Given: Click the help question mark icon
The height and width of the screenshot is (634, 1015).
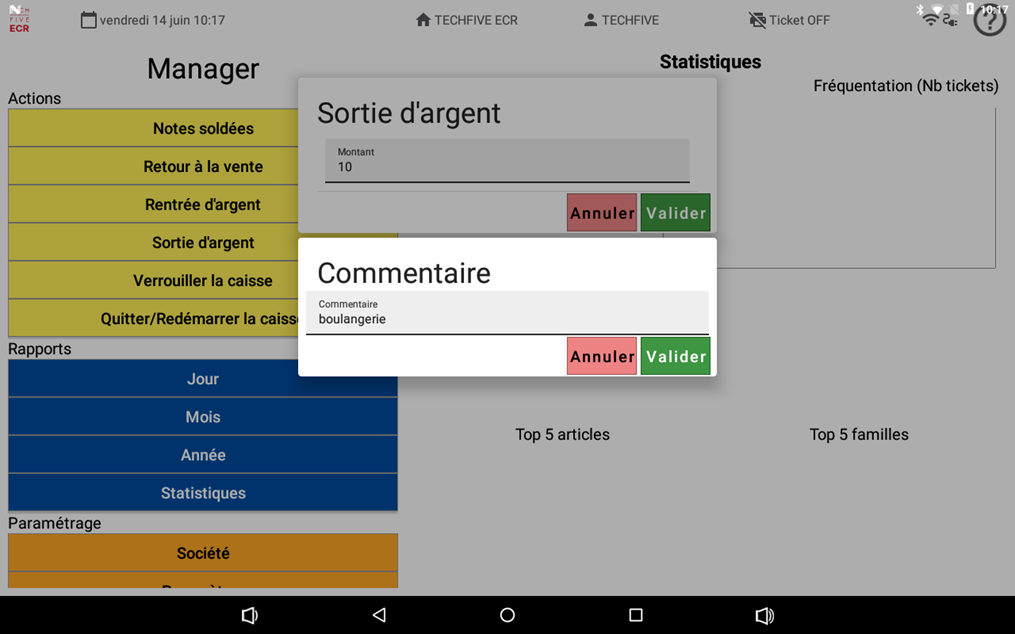Looking at the screenshot, I should click(989, 21).
